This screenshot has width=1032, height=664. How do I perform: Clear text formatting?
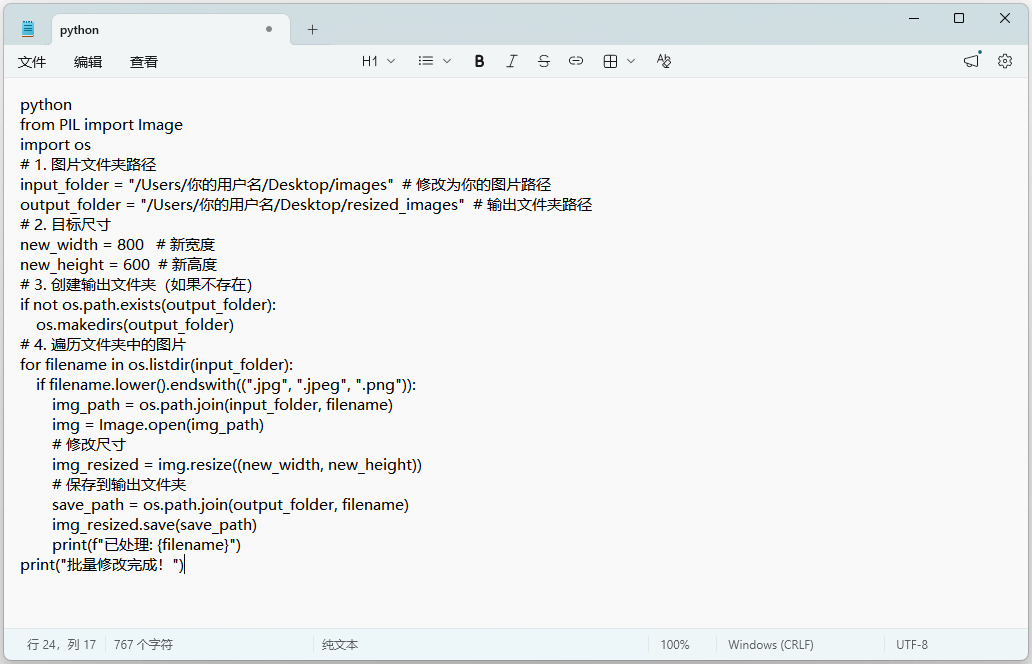tap(663, 61)
